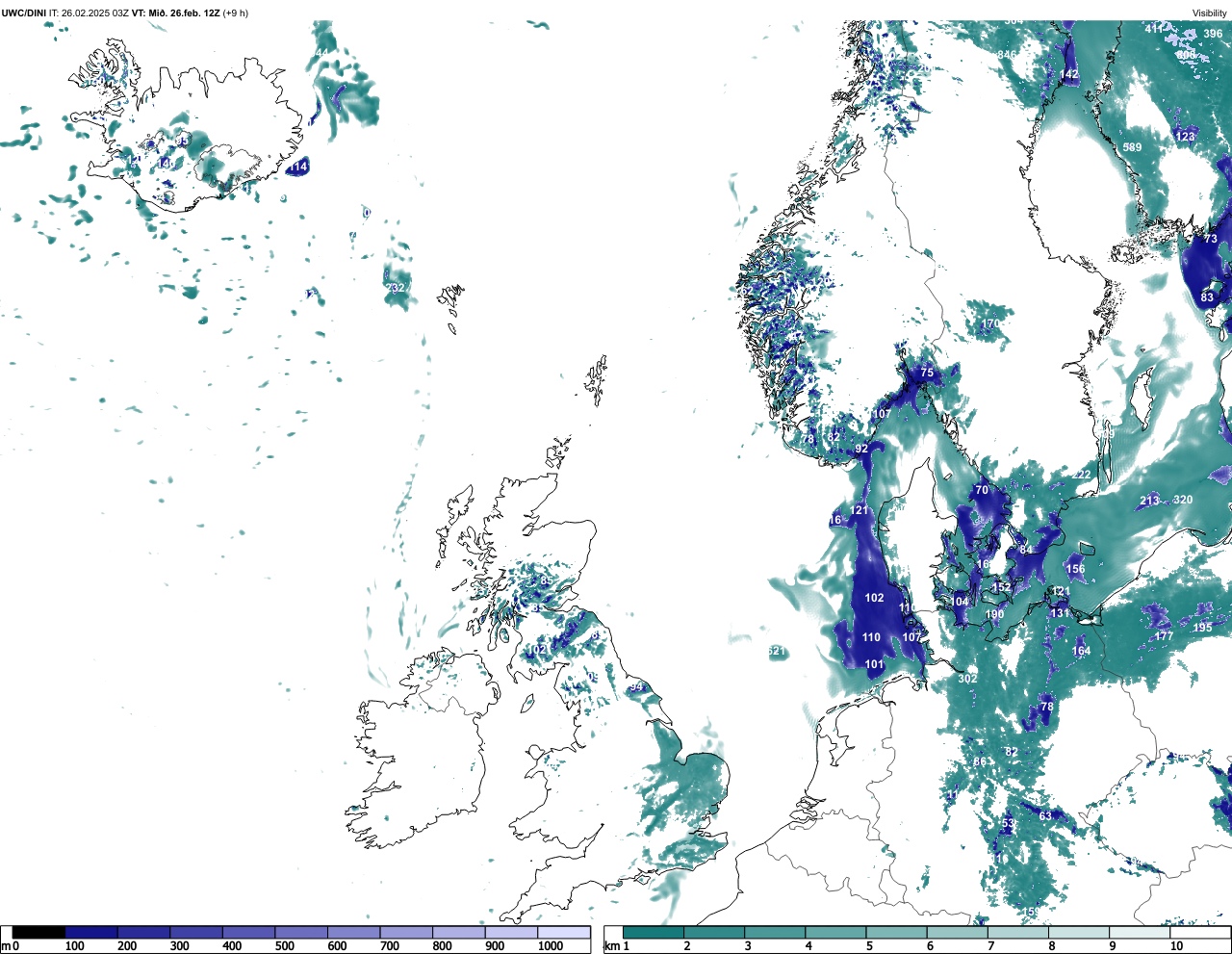The width and height of the screenshot is (1232, 954).
Task: Click the '320' value in the Baltic Sea
Action: [x=1183, y=500]
